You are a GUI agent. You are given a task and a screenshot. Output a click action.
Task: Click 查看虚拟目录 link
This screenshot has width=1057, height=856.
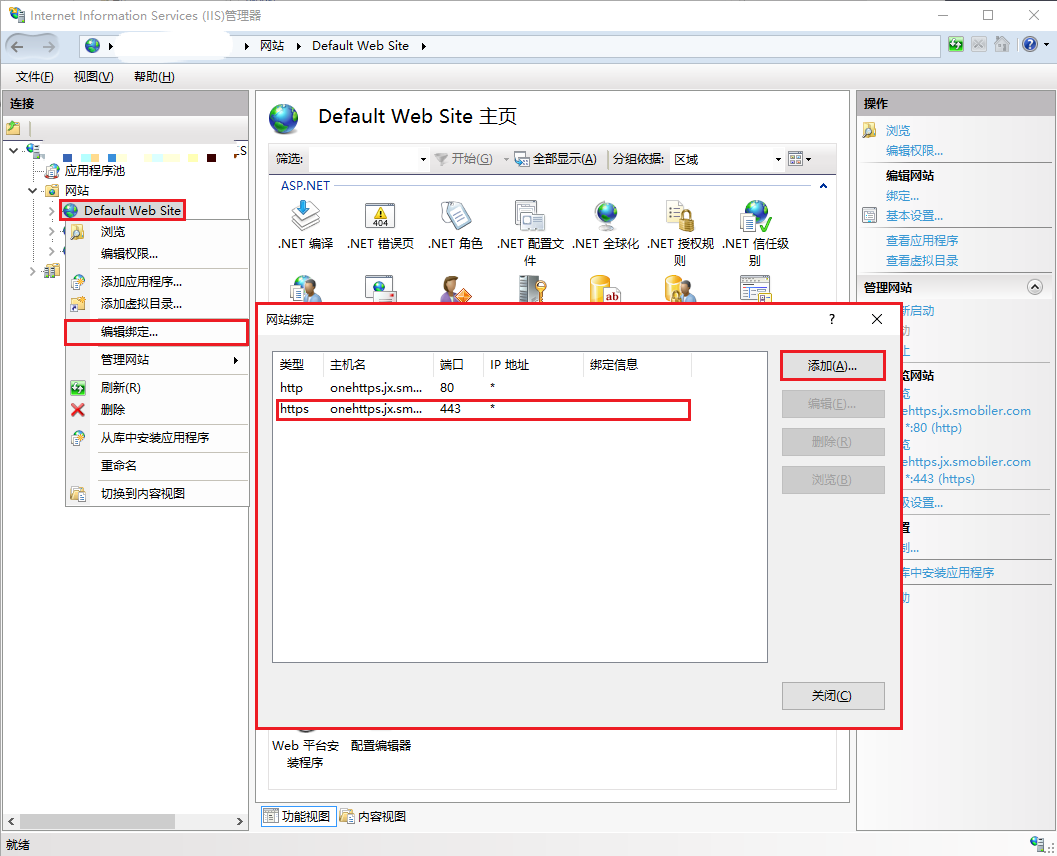922,260
